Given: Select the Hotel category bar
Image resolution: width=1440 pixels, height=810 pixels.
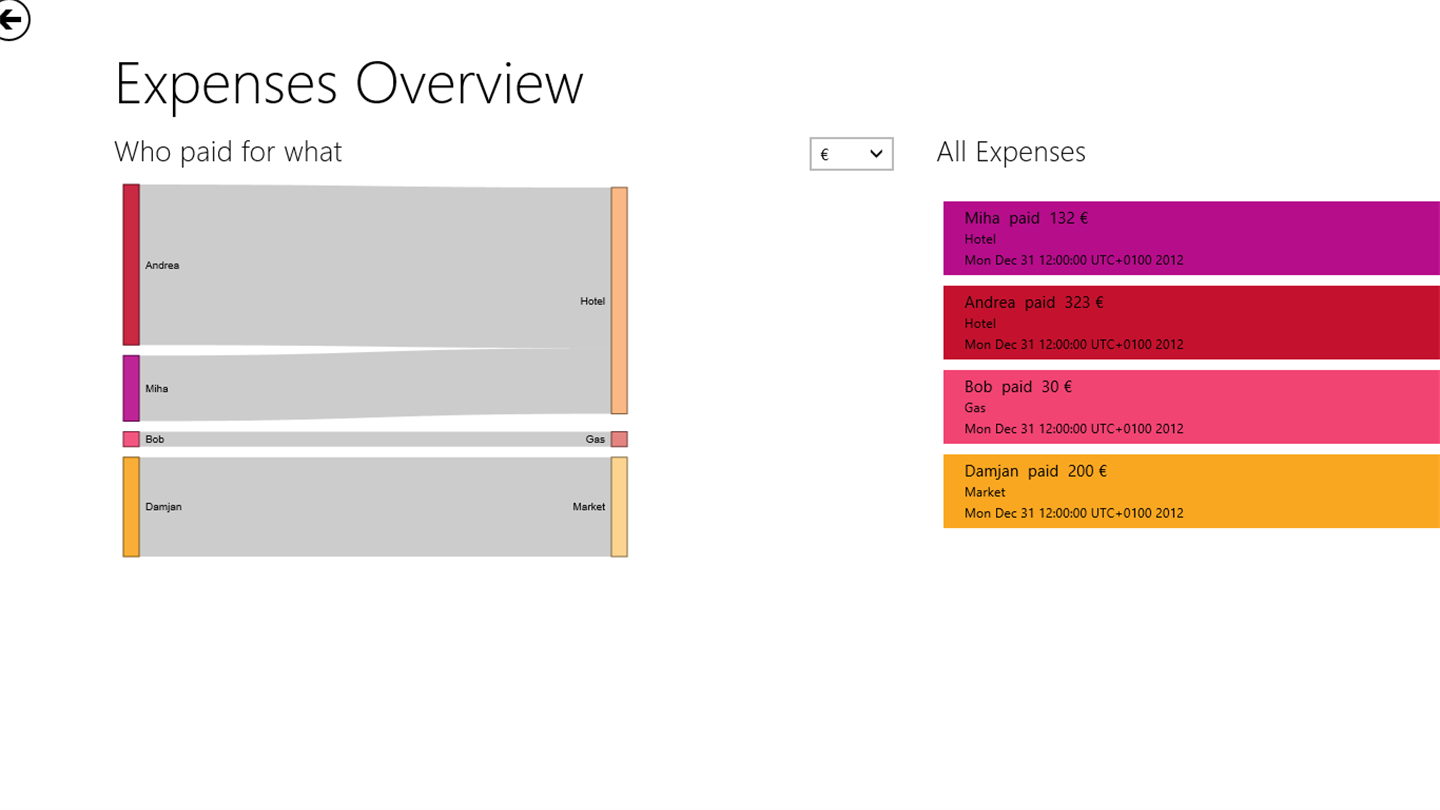Looking at the screenshot, I should click(x=619, y=300).
